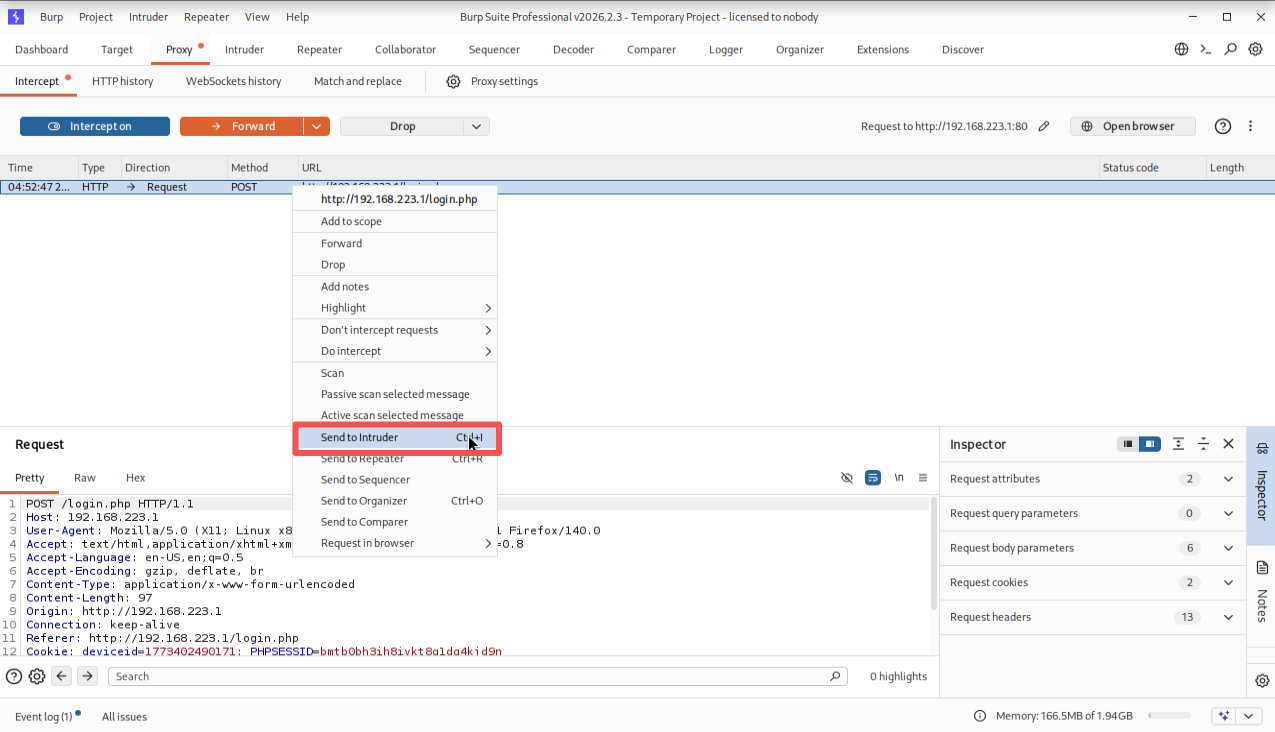Open the Notes side panel
The image size is (1275, 732).
[x=1261, y=590]
